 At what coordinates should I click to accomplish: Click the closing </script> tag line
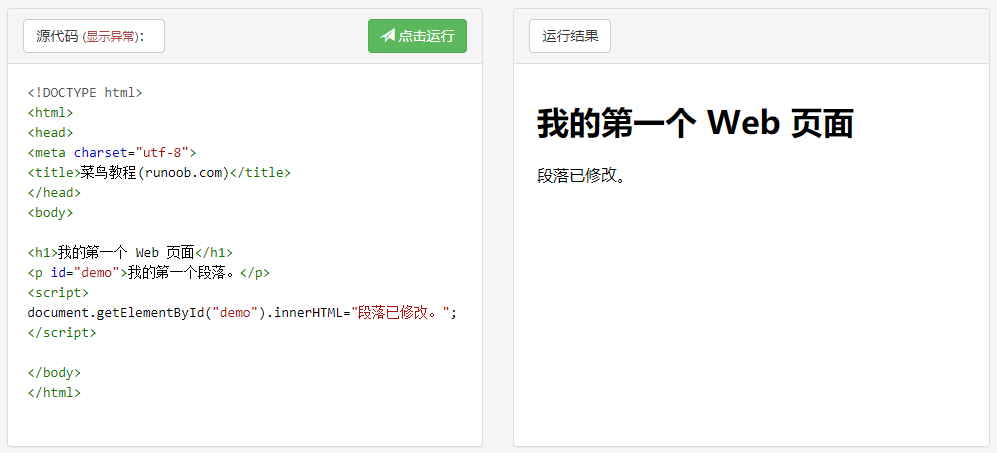62,332
